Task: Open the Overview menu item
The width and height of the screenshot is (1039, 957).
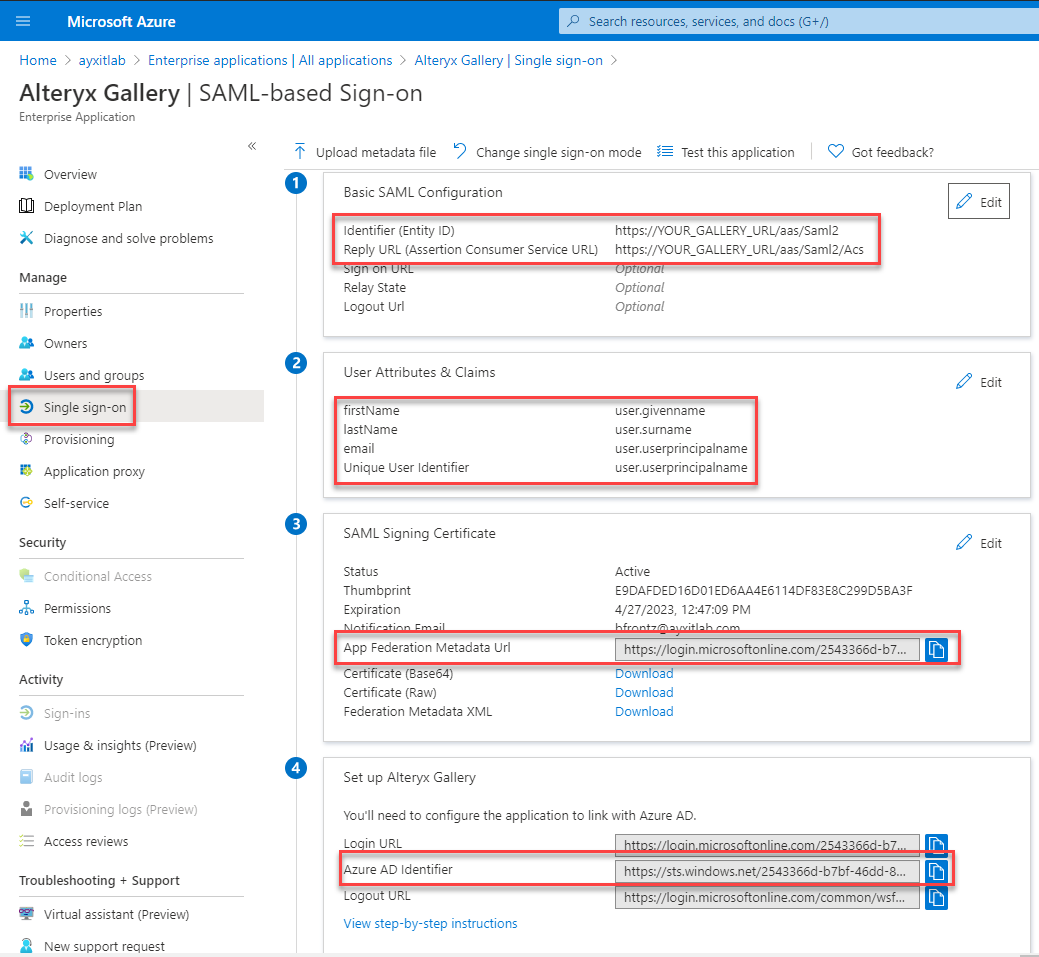Action: [x=70, y=174]
